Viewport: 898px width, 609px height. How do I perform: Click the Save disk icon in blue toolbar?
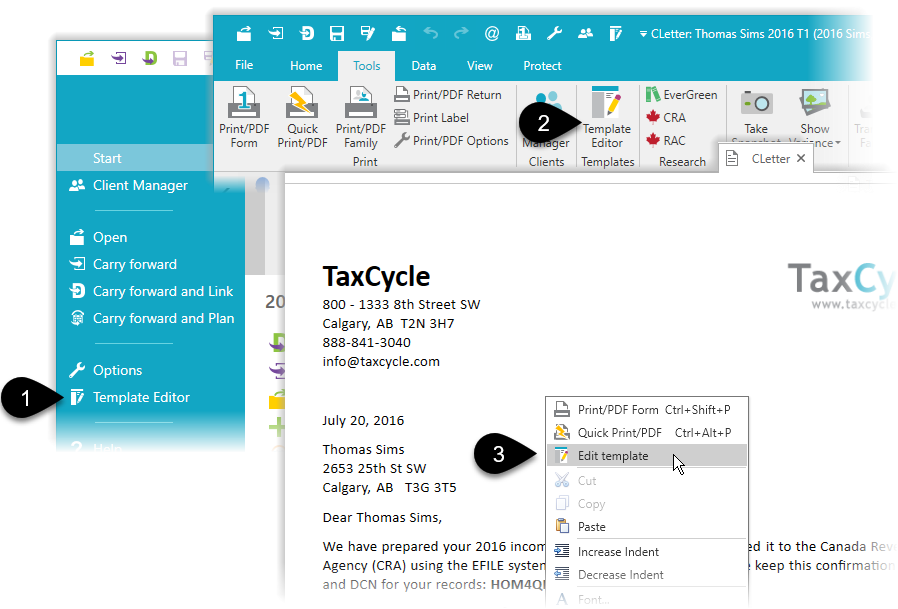337,34
